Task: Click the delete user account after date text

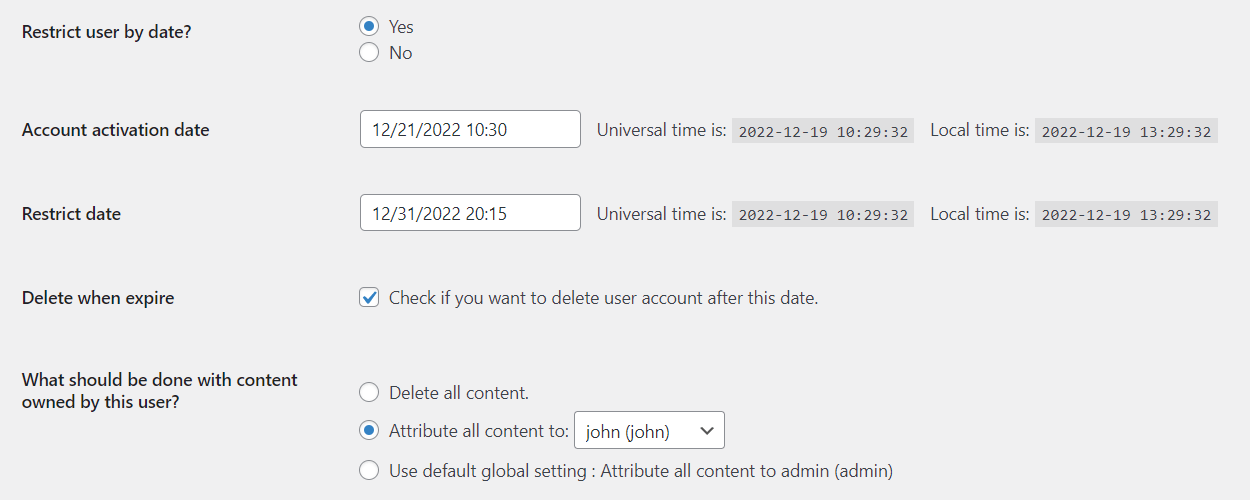Action: pyautogui.click(x=603, y=297)
